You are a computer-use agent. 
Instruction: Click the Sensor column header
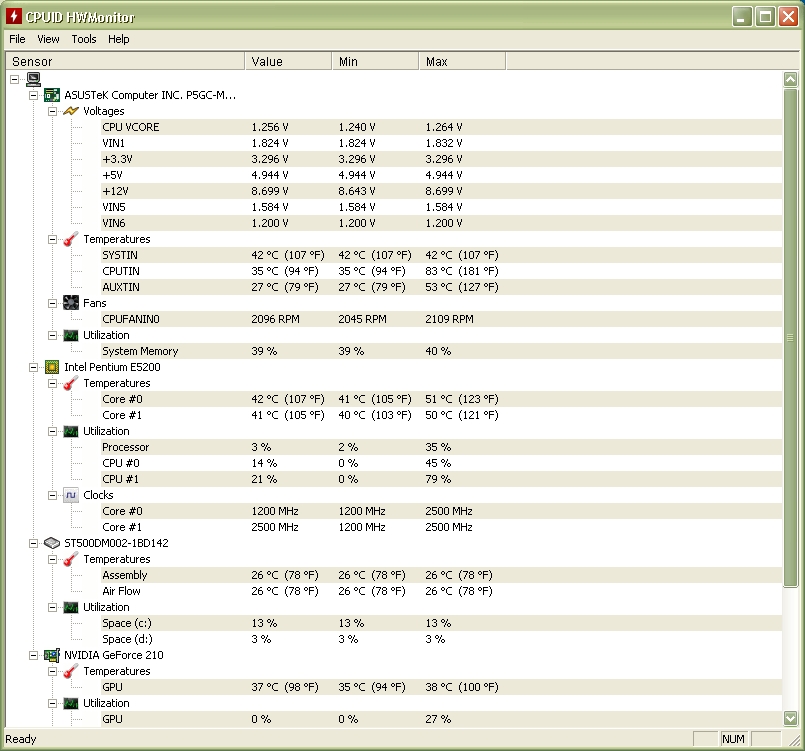[x=125, y=62]
